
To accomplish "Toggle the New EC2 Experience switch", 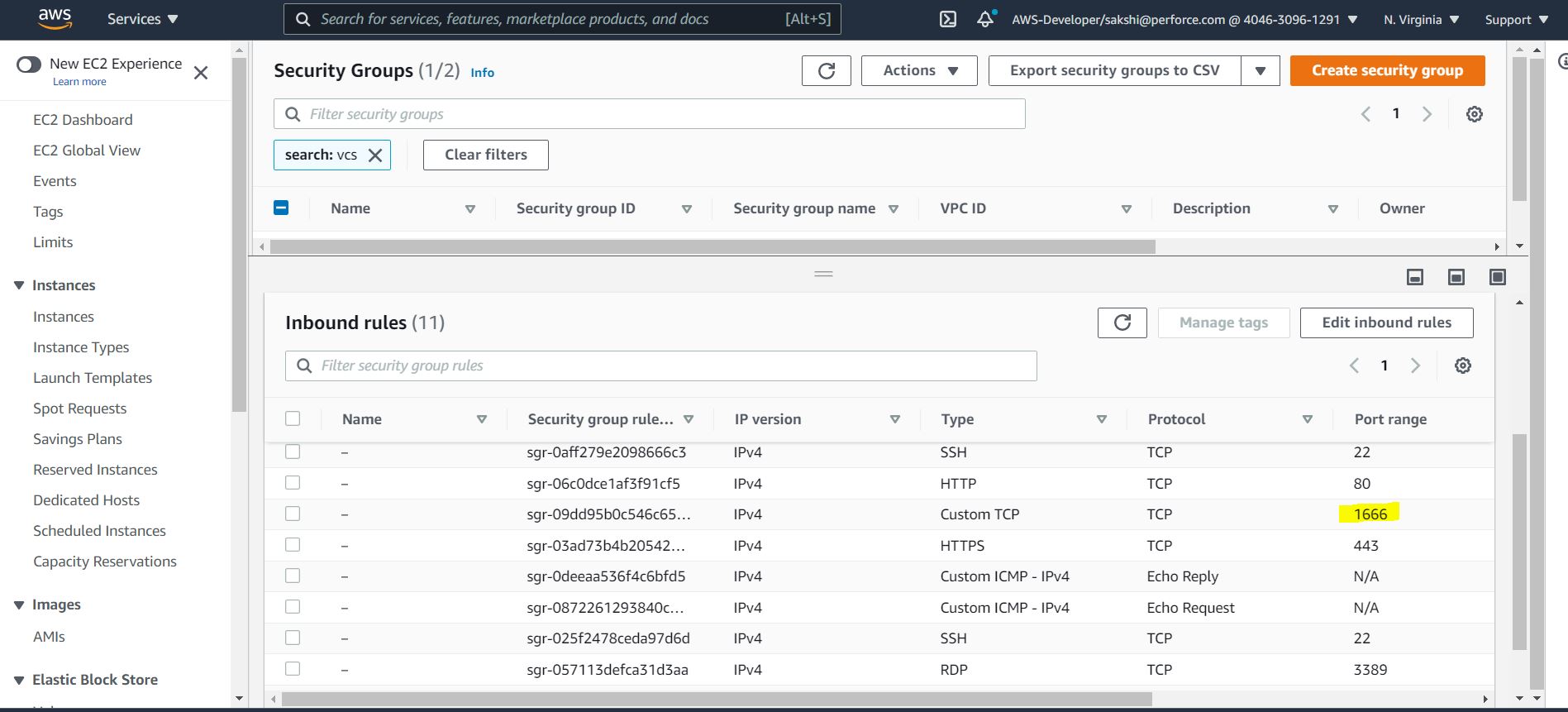I will (x=29, y=65).
